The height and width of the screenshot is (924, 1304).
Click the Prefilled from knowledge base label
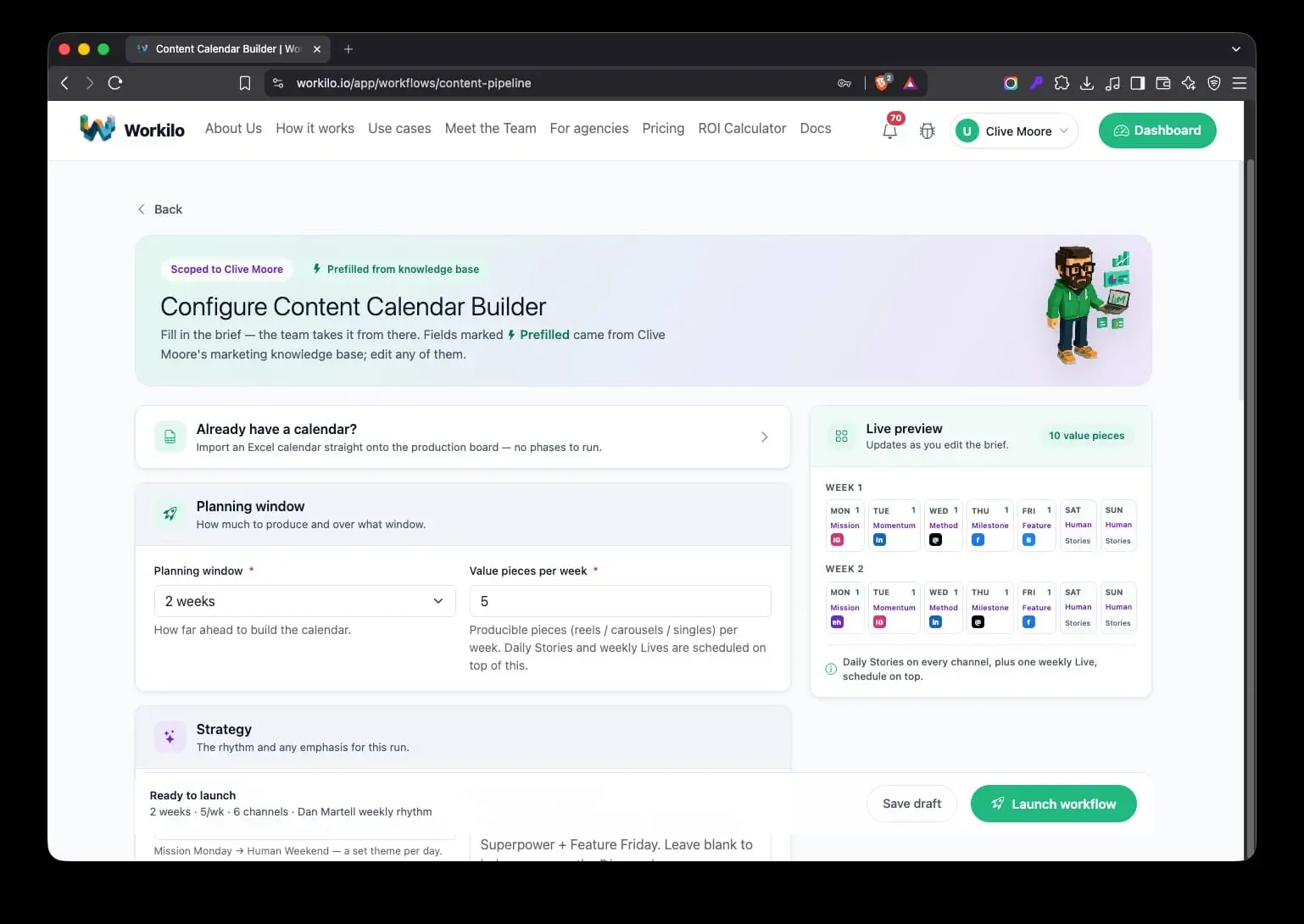pyautogui.click(x=396, y=270)
